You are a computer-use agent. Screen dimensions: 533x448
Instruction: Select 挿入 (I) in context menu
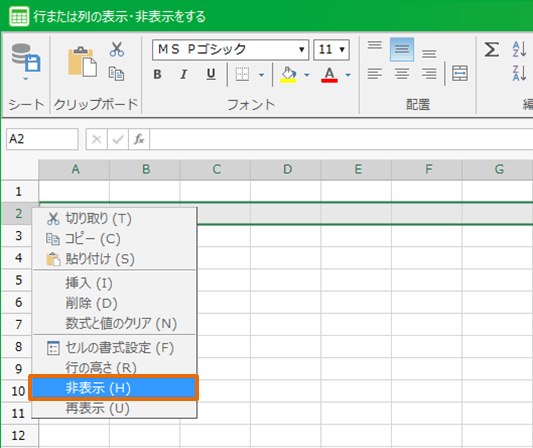tap(115, 283)
